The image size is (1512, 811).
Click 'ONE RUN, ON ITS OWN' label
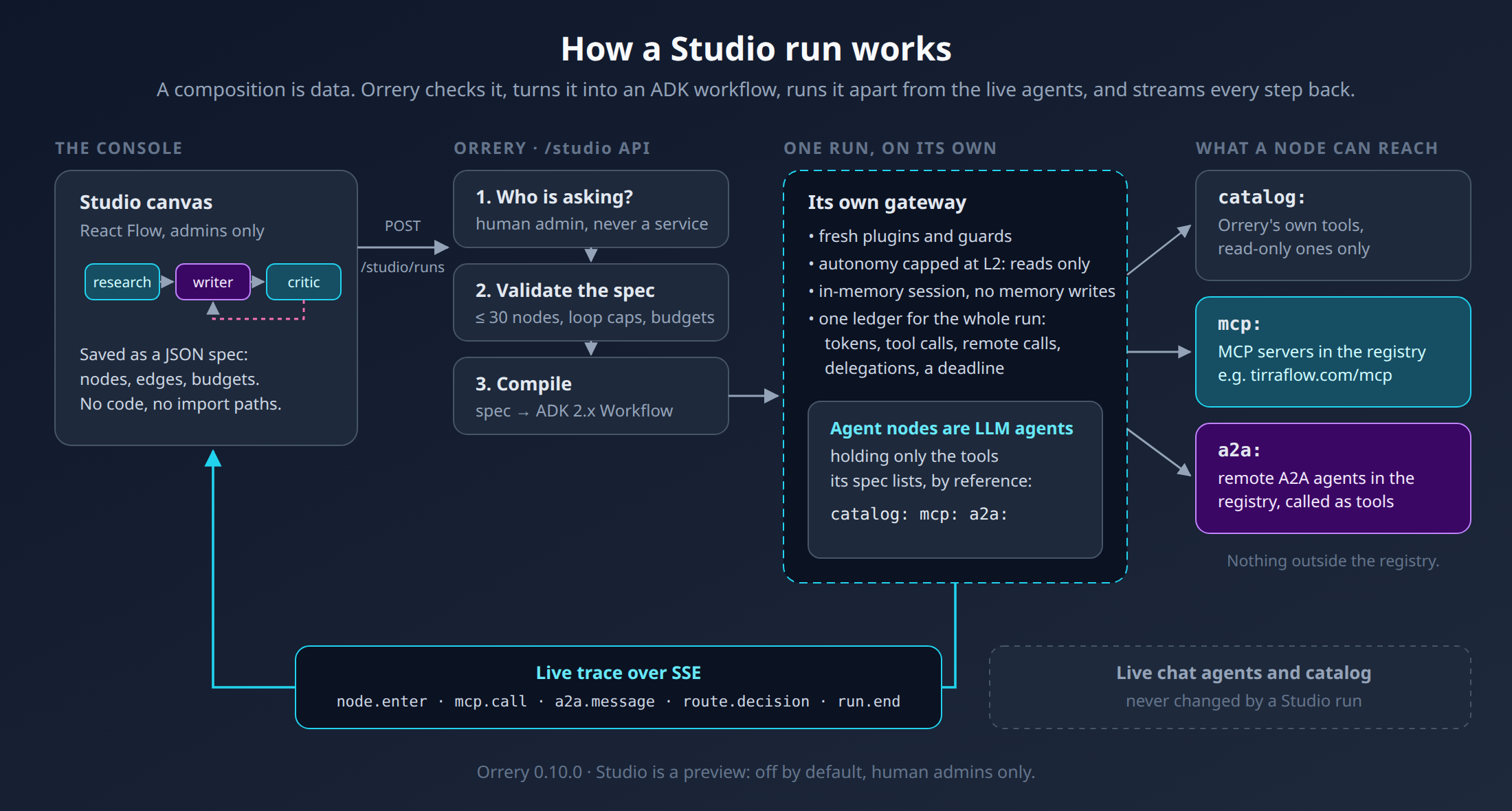point(890,148)
